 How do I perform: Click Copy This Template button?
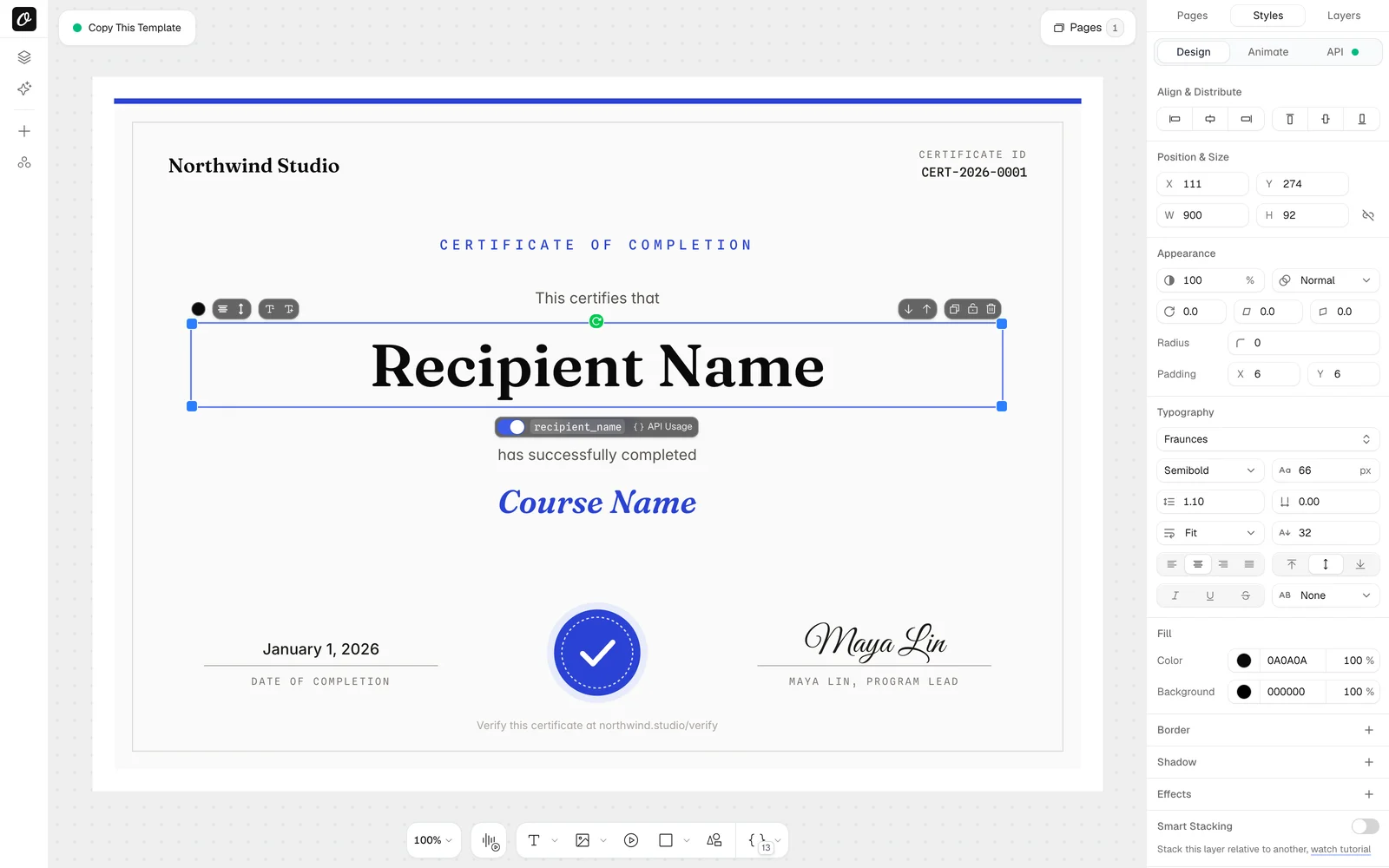pos(127,28)
